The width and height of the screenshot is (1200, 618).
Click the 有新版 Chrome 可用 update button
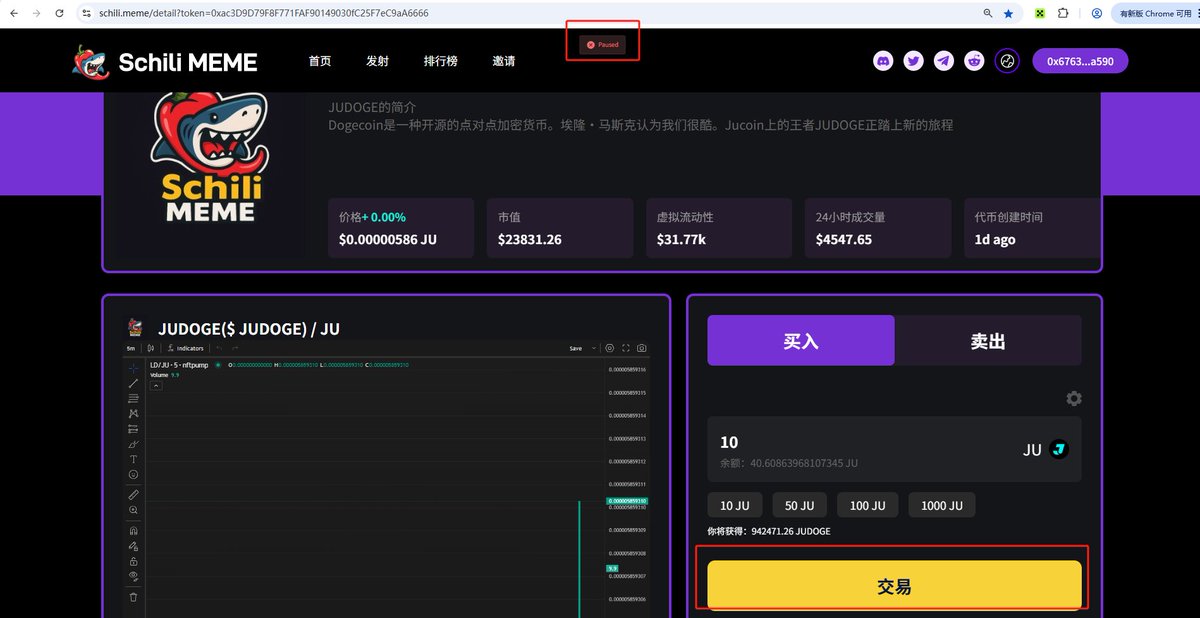tap(1155, 13)
